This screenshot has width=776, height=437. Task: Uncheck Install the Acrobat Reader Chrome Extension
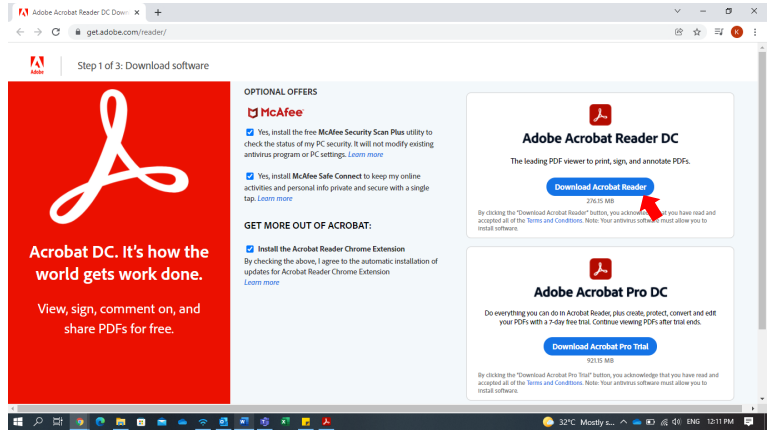pyautogui.click(x=249, y=249)
